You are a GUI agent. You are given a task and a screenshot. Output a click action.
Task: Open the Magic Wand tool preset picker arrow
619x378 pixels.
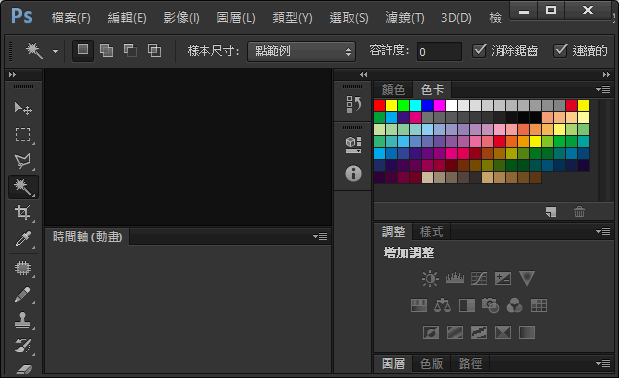pyautogui.click(x=55, y=51)
